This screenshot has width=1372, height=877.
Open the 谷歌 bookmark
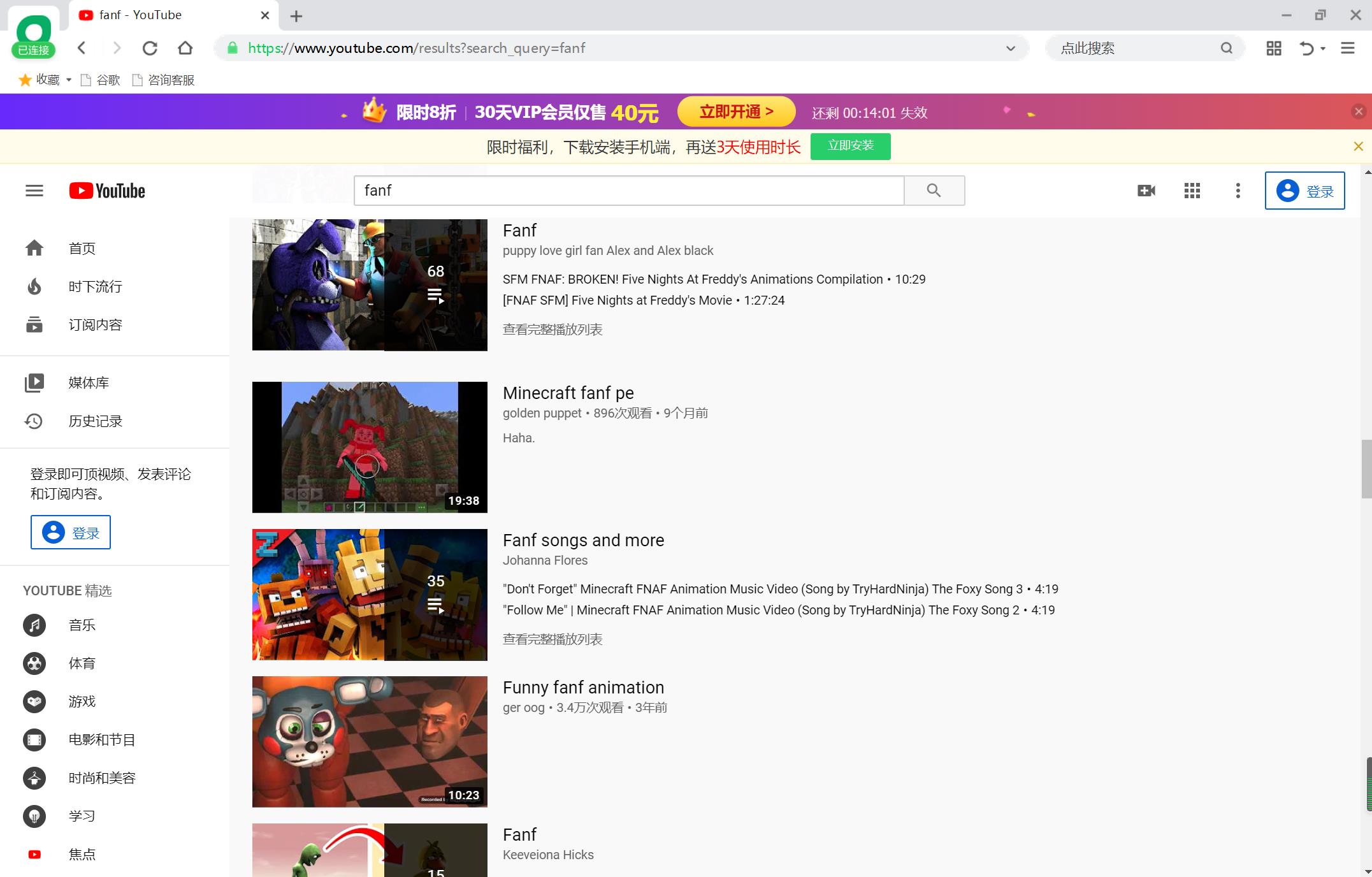(x=101, y=80)
